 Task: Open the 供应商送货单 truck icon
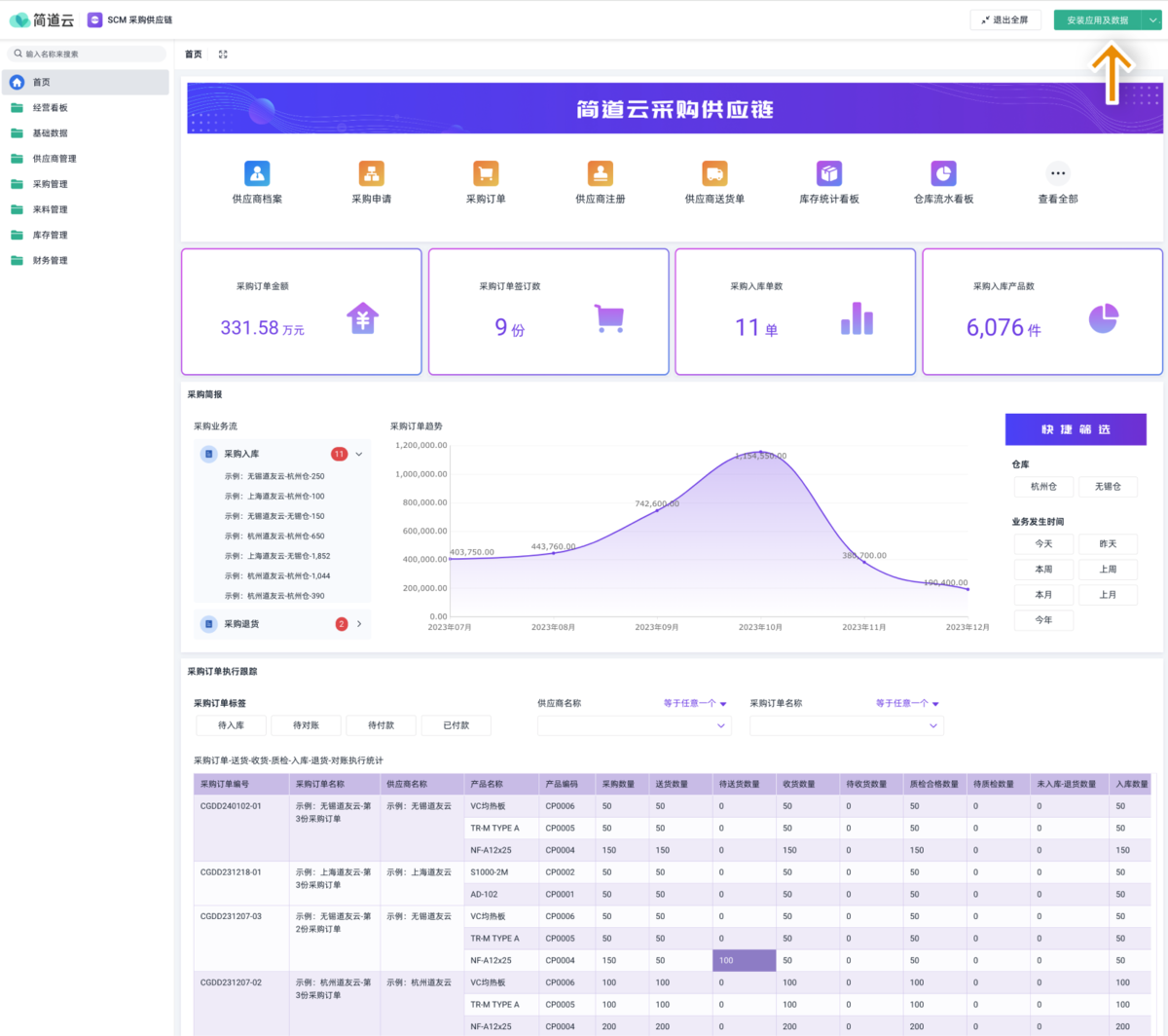[714, 173]
